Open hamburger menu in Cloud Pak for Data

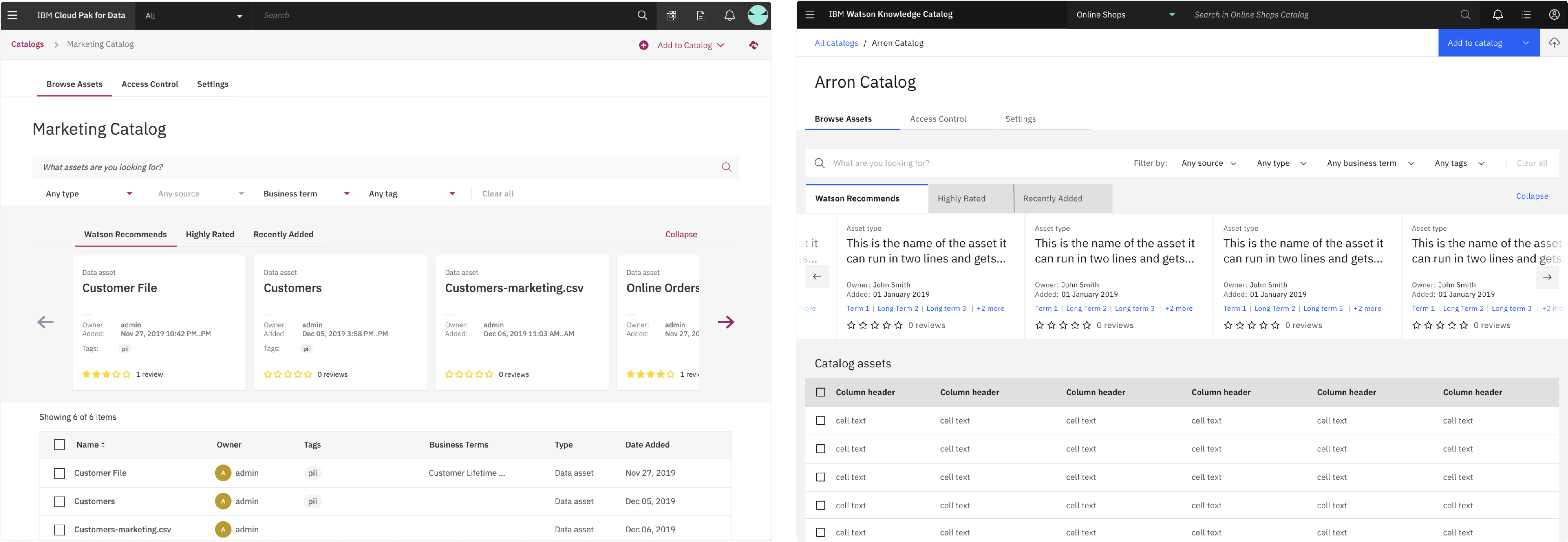click(12, 15)
